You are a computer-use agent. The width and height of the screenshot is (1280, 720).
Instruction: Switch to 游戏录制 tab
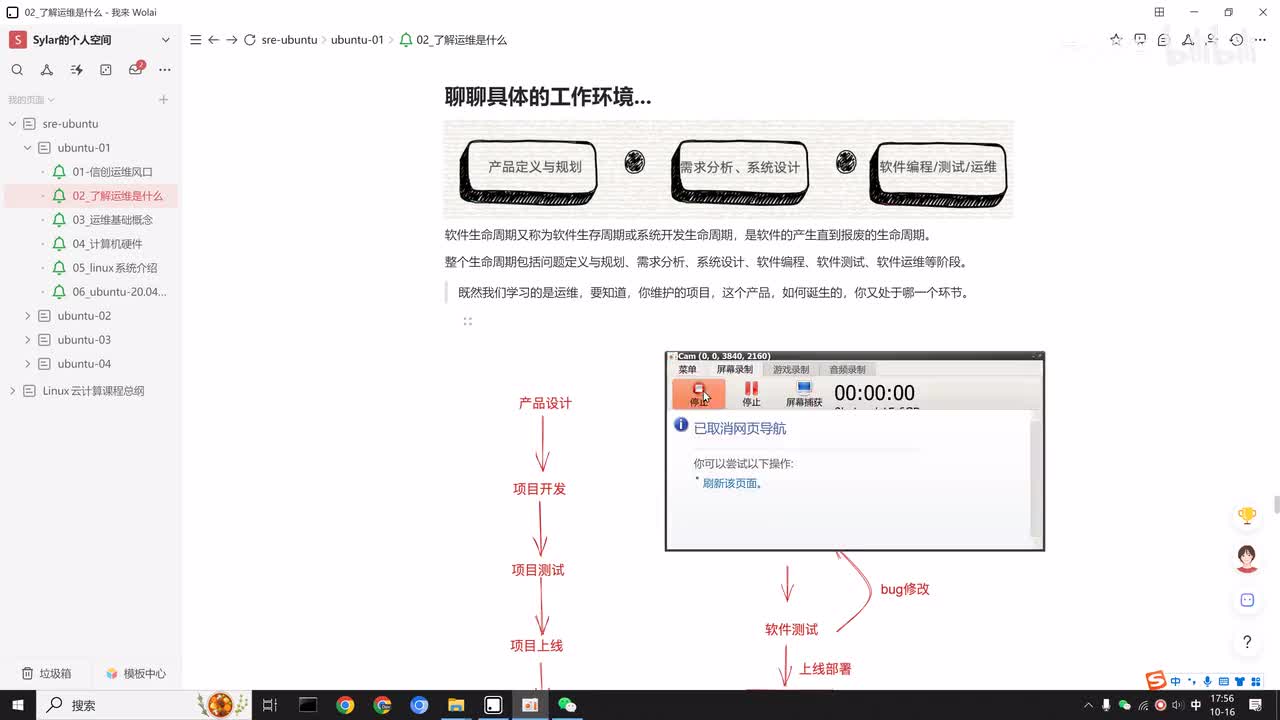(791, 370)
